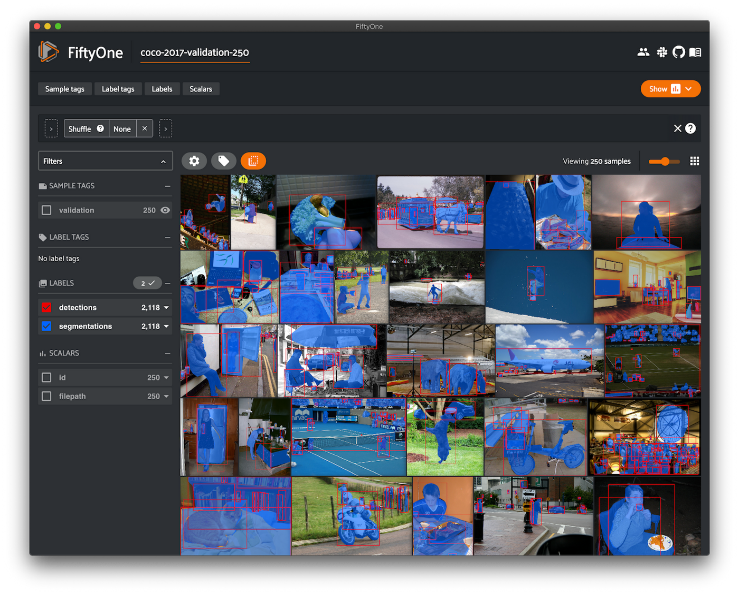The width and height of the screenshot is (739, 595).
Task: Click the Viewing 250 samples text
Action: coord(596,161)
